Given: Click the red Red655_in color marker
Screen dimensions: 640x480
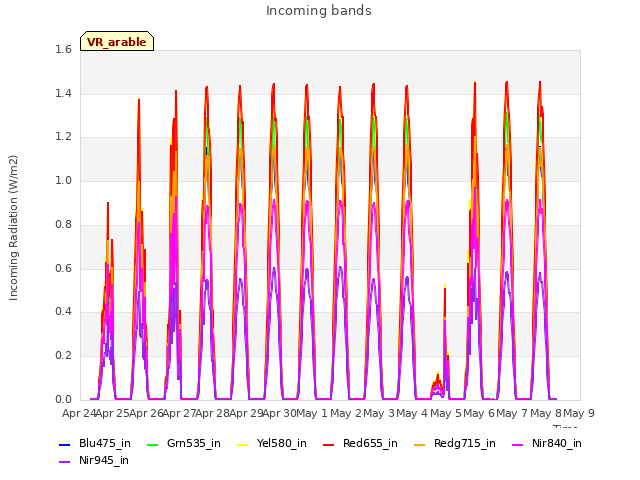Looking at the screenshot, I should click(x=329, y=444).
